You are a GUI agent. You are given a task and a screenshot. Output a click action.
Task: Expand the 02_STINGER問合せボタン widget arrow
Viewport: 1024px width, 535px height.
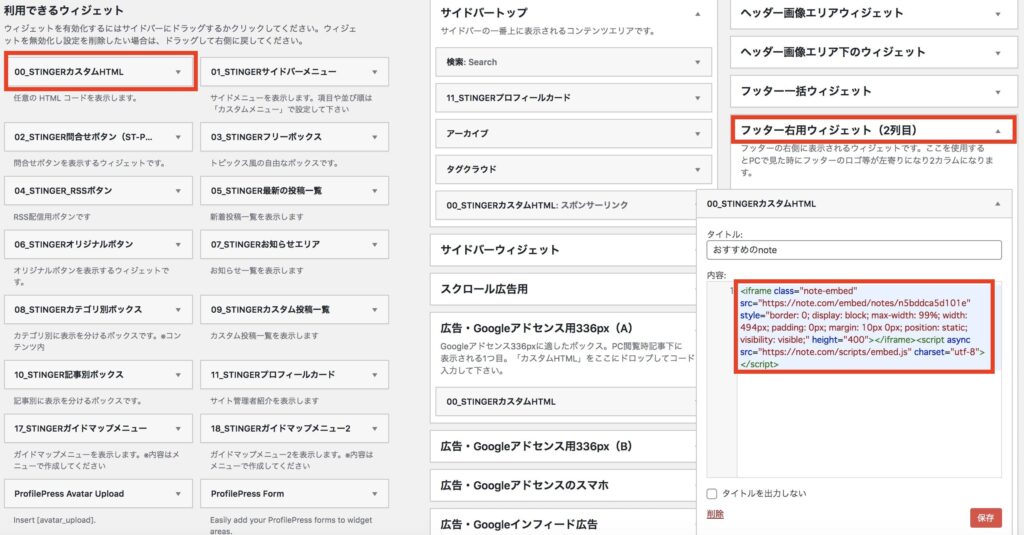(x=178, y=137)
